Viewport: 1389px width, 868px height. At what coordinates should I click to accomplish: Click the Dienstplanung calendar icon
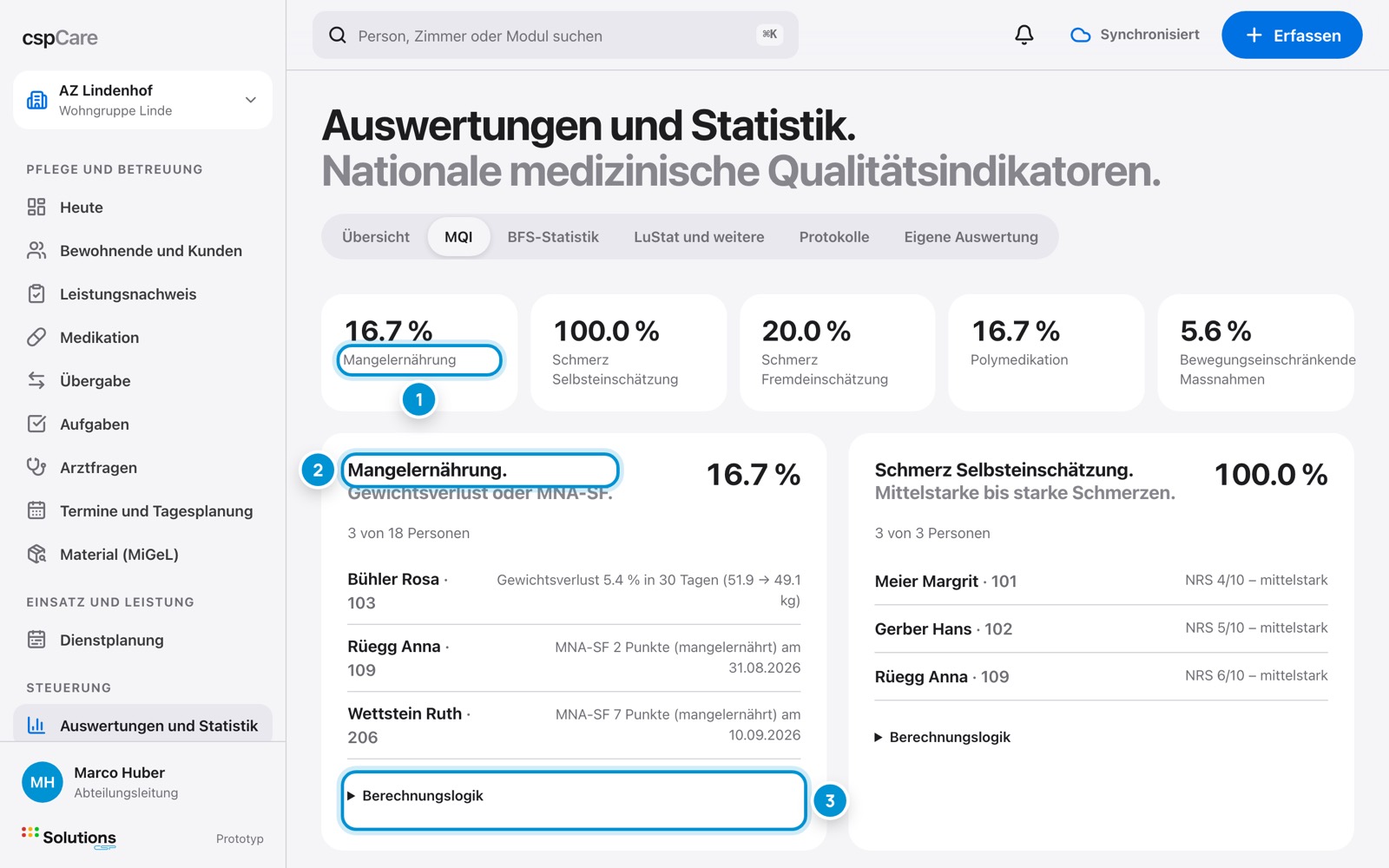(36, 640)
